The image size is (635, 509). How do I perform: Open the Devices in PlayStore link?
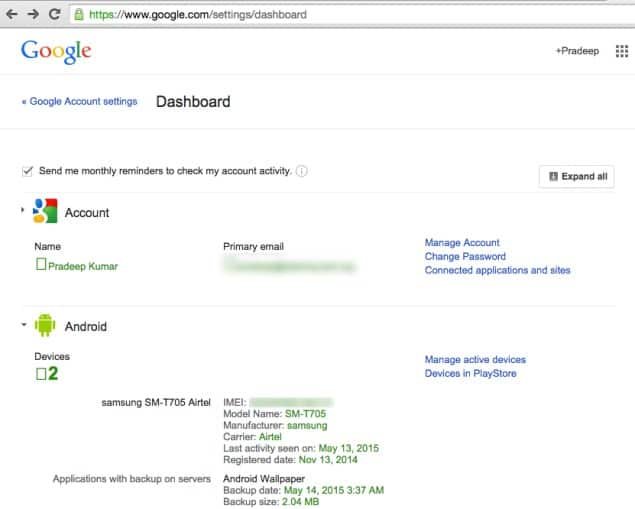click(x=470, y=373)
